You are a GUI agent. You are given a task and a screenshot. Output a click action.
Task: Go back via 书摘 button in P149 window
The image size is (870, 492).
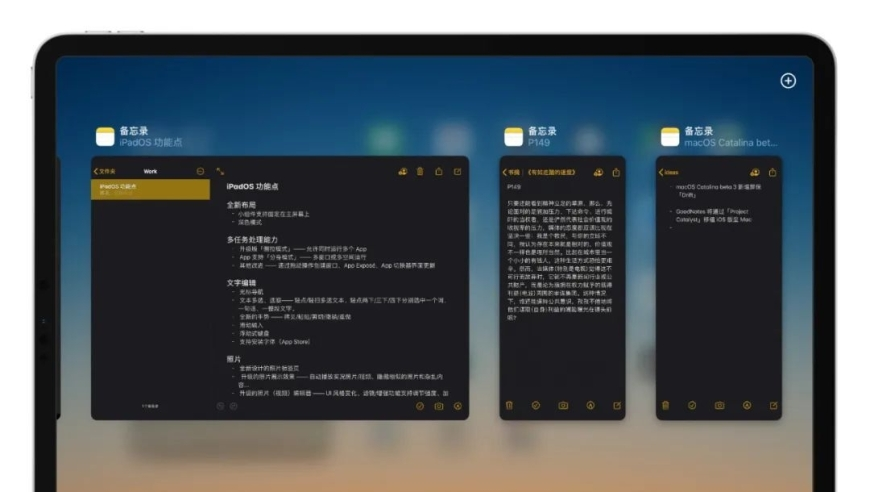(x=512, y=173)
